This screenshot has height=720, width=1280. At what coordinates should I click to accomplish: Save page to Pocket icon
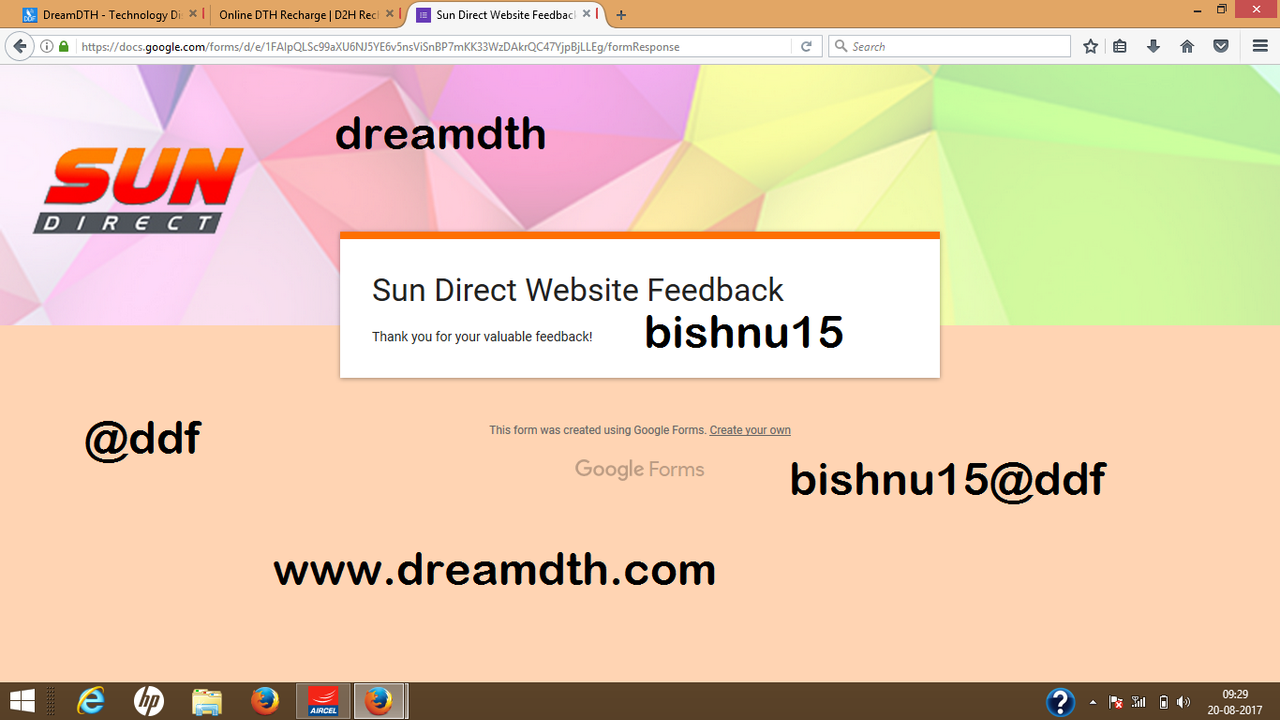1221,46
